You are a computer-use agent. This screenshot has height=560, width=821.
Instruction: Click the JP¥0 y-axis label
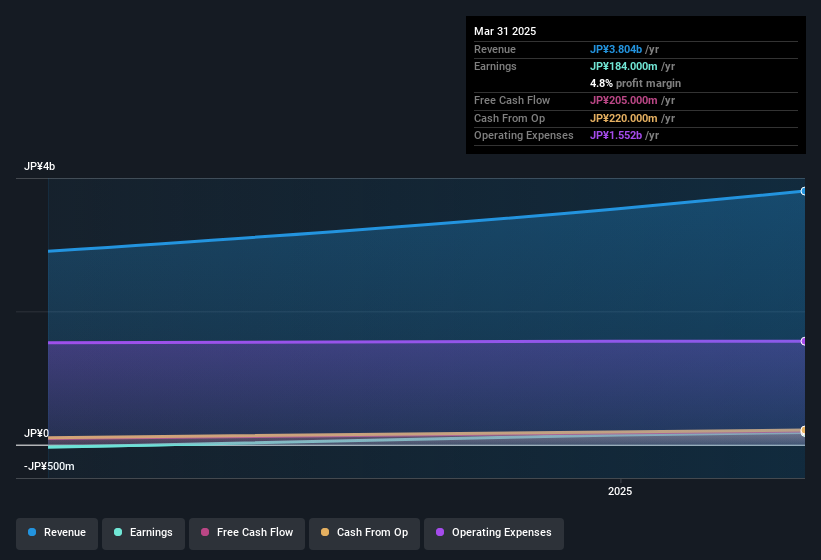point(36,433)
